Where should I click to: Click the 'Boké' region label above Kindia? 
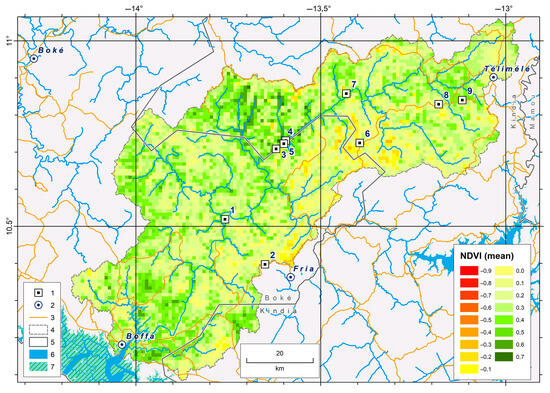point(278,298)
